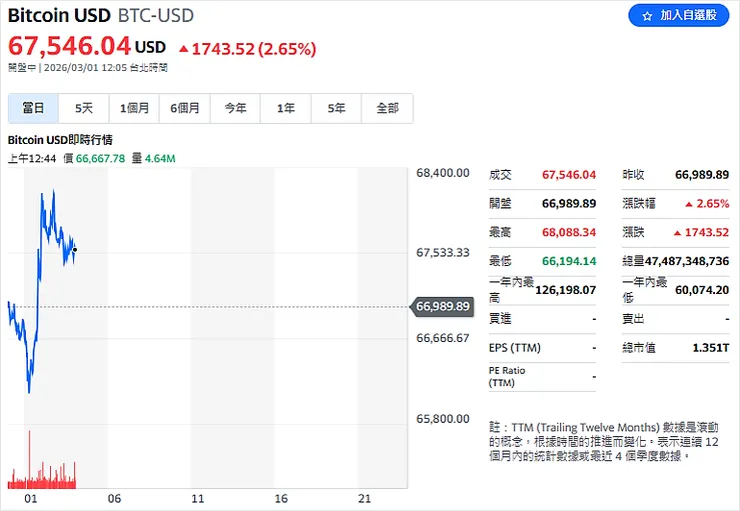Click the 總市值 value 1.351T

point(711,348)
